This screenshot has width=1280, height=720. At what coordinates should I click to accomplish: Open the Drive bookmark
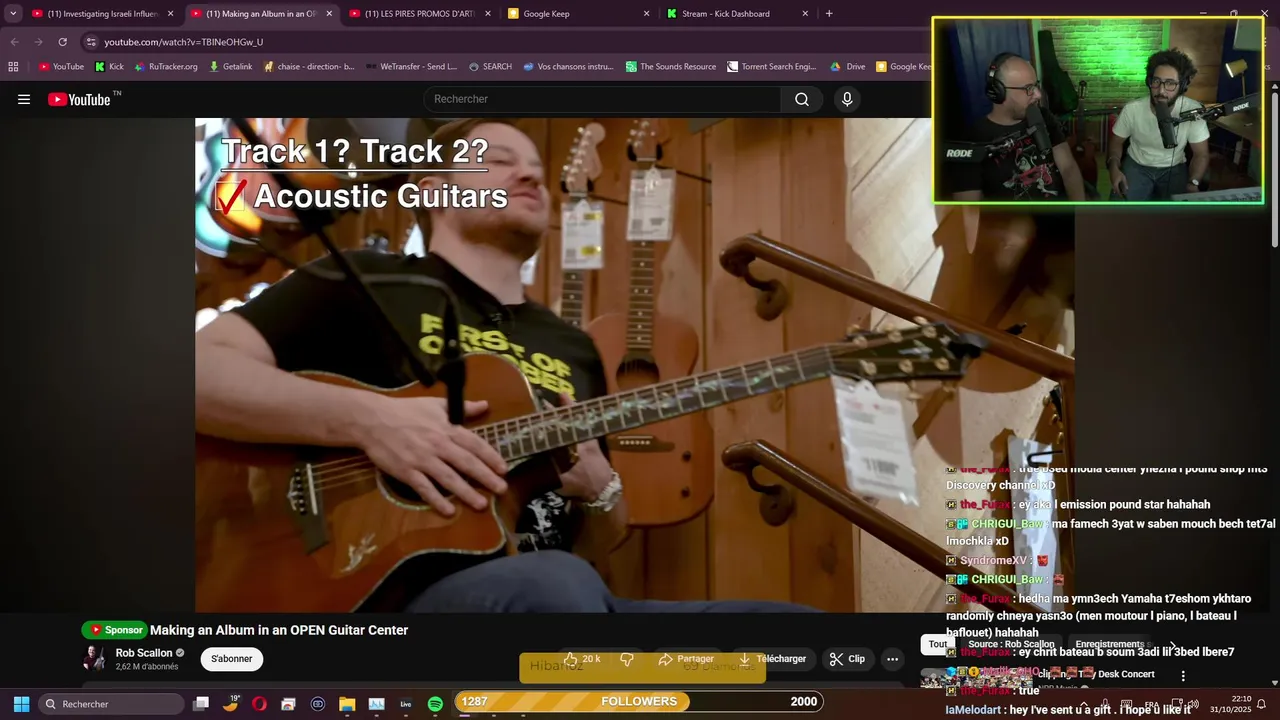[x=848, y=67]
